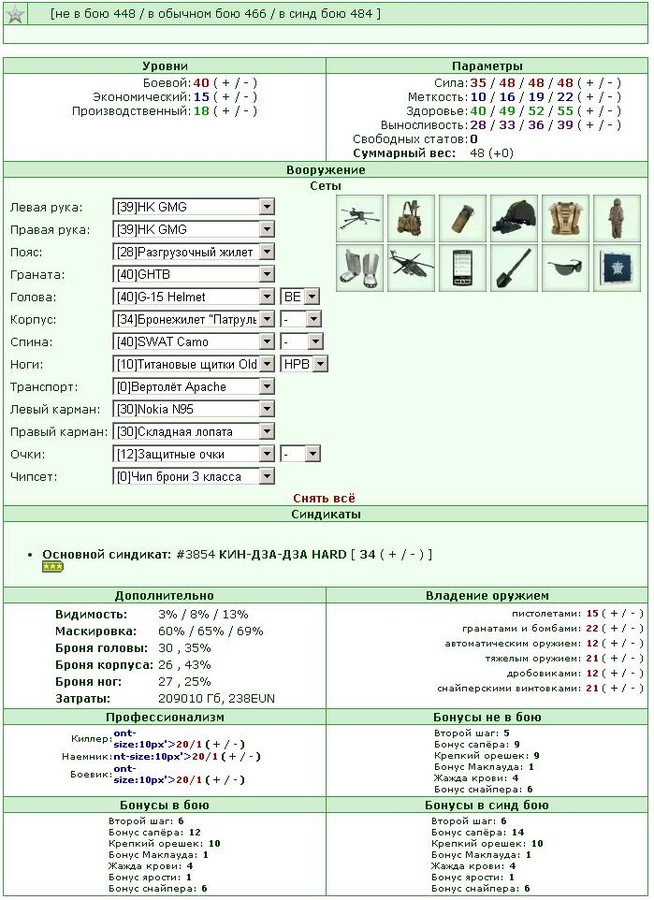Open the Правый карман Складная лопата dropdown
Image resolution: width=654 pixels, height=900 pixels.
194,431
